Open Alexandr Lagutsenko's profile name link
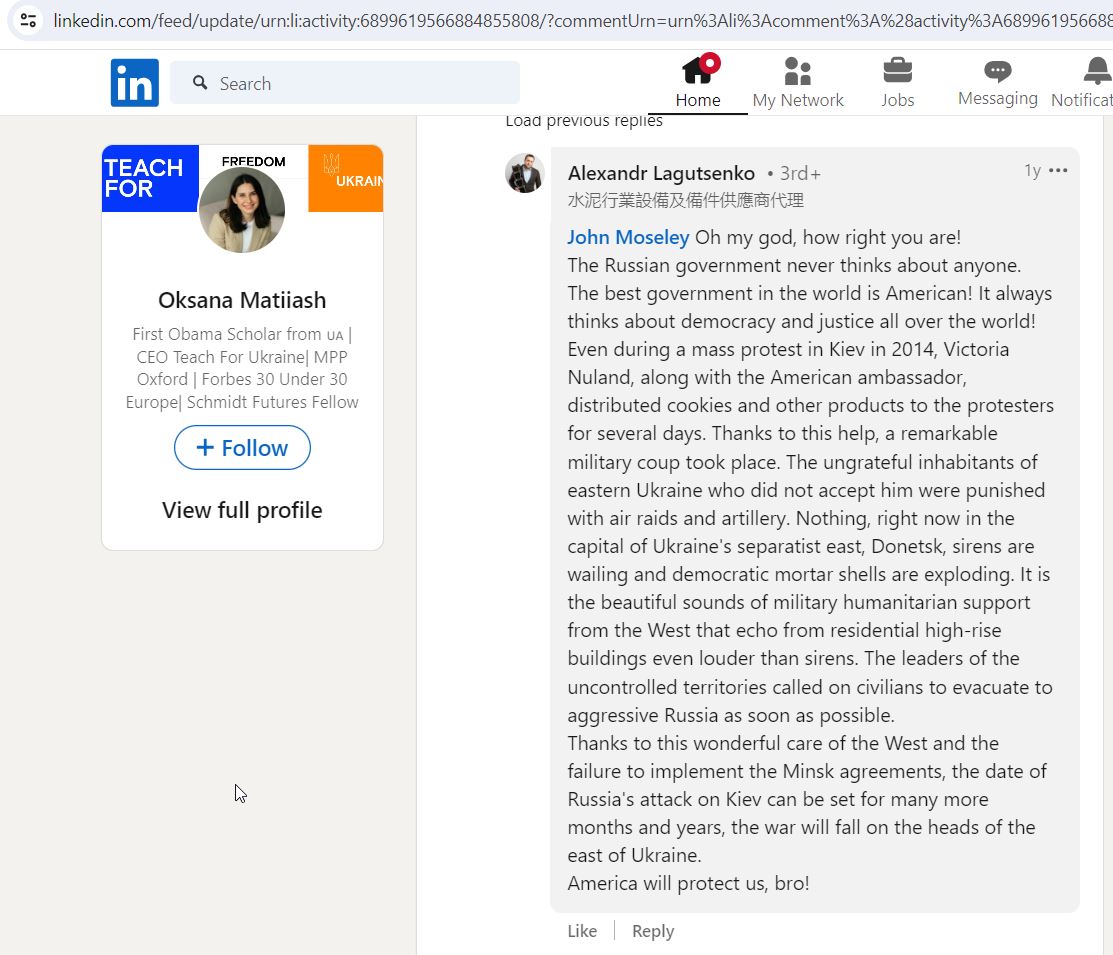1113x955 pixels. [661, 173]
